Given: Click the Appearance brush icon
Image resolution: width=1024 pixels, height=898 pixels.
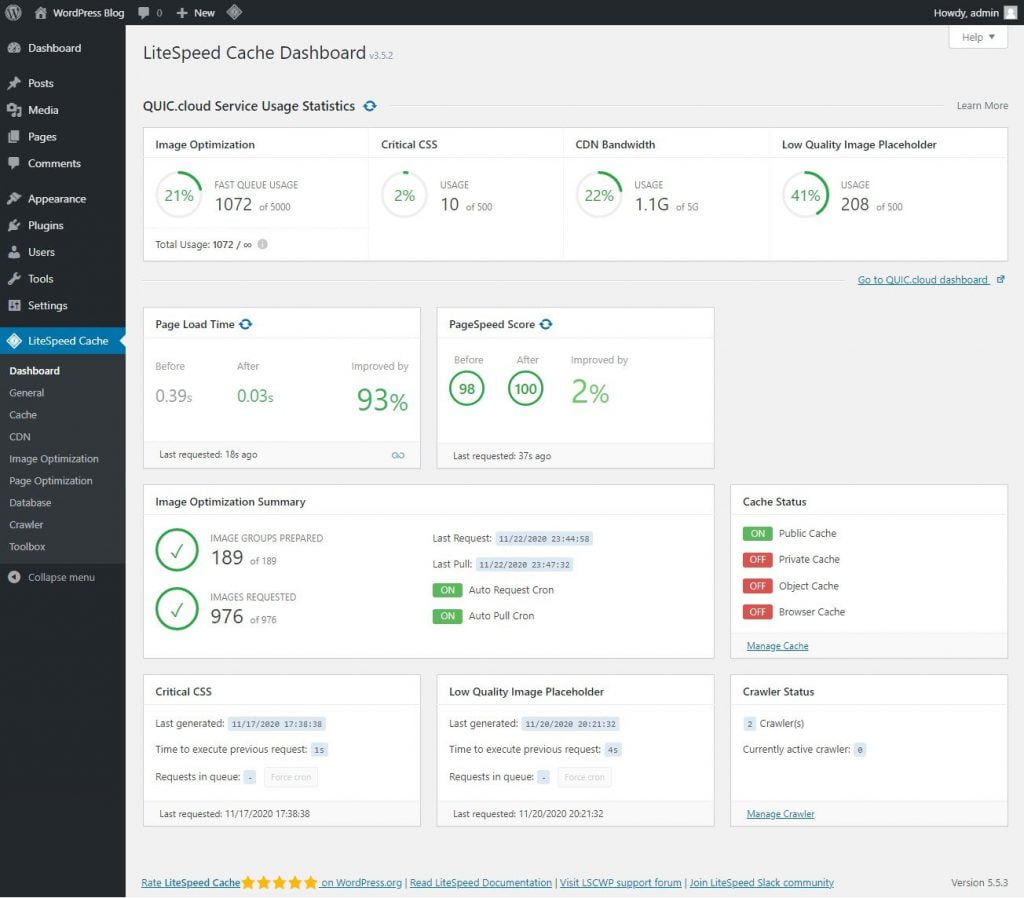Looking at the screenshot, I should coord(14,199).
